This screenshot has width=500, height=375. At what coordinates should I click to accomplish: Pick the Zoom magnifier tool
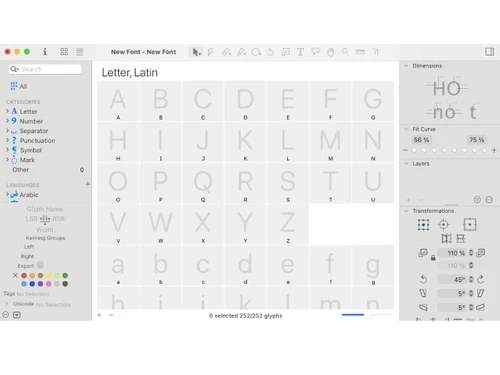click(x=345, y=52)
